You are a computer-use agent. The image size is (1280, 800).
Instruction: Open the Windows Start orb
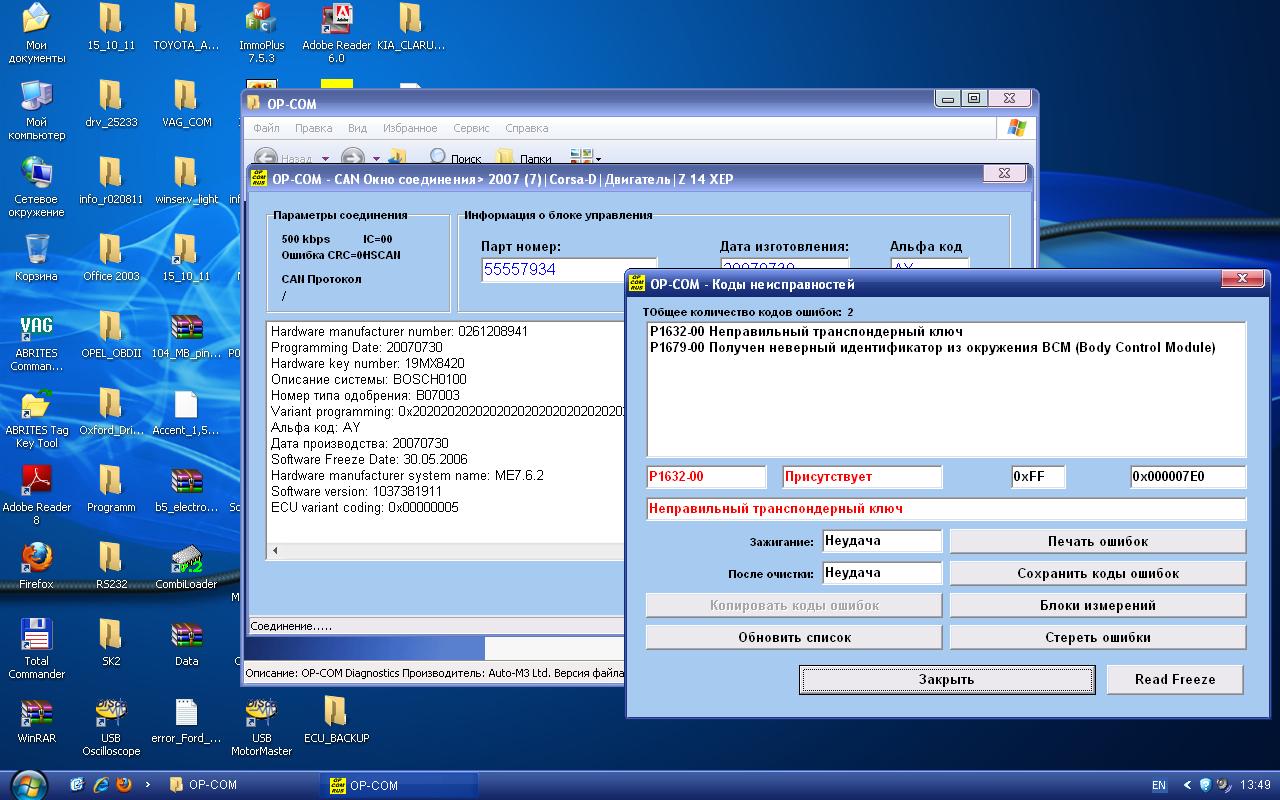(x=27, y=784)
